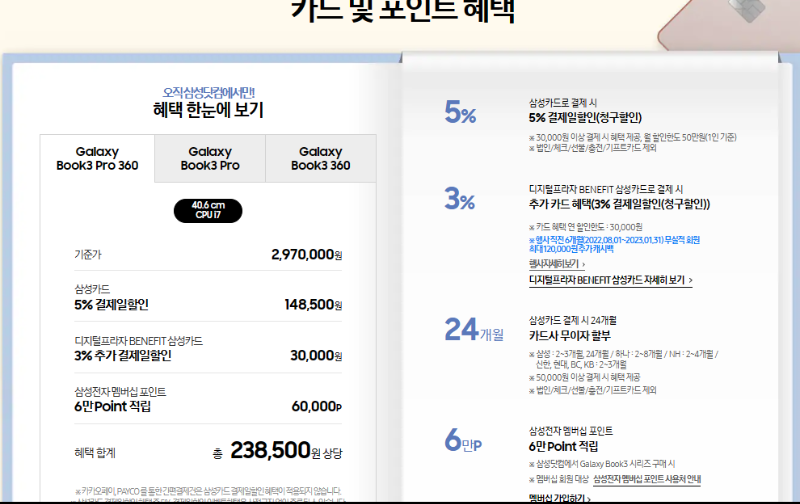This screenshot has height=504, width=800.
Task: Click the 카드사 무이자 할부 title
Action: coord(570,336)
